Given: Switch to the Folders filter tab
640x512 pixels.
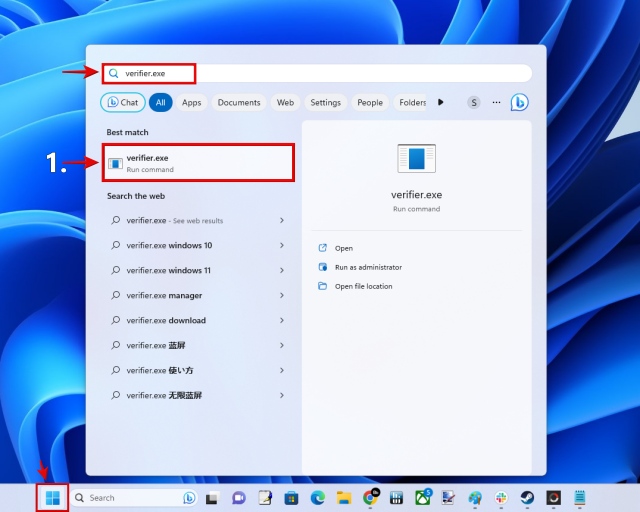Looking at the screenshot, I should tap(411, 102).
